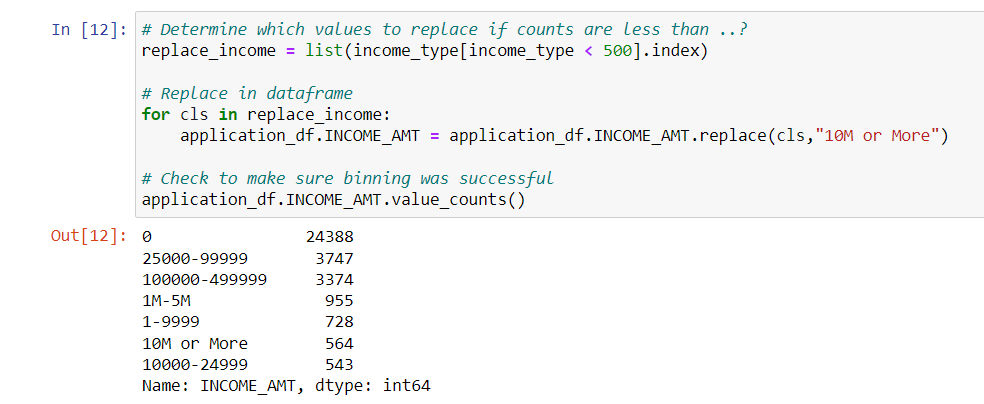
Task: Click the output row label 25000-99999
Action: click(x=195, y=258)
